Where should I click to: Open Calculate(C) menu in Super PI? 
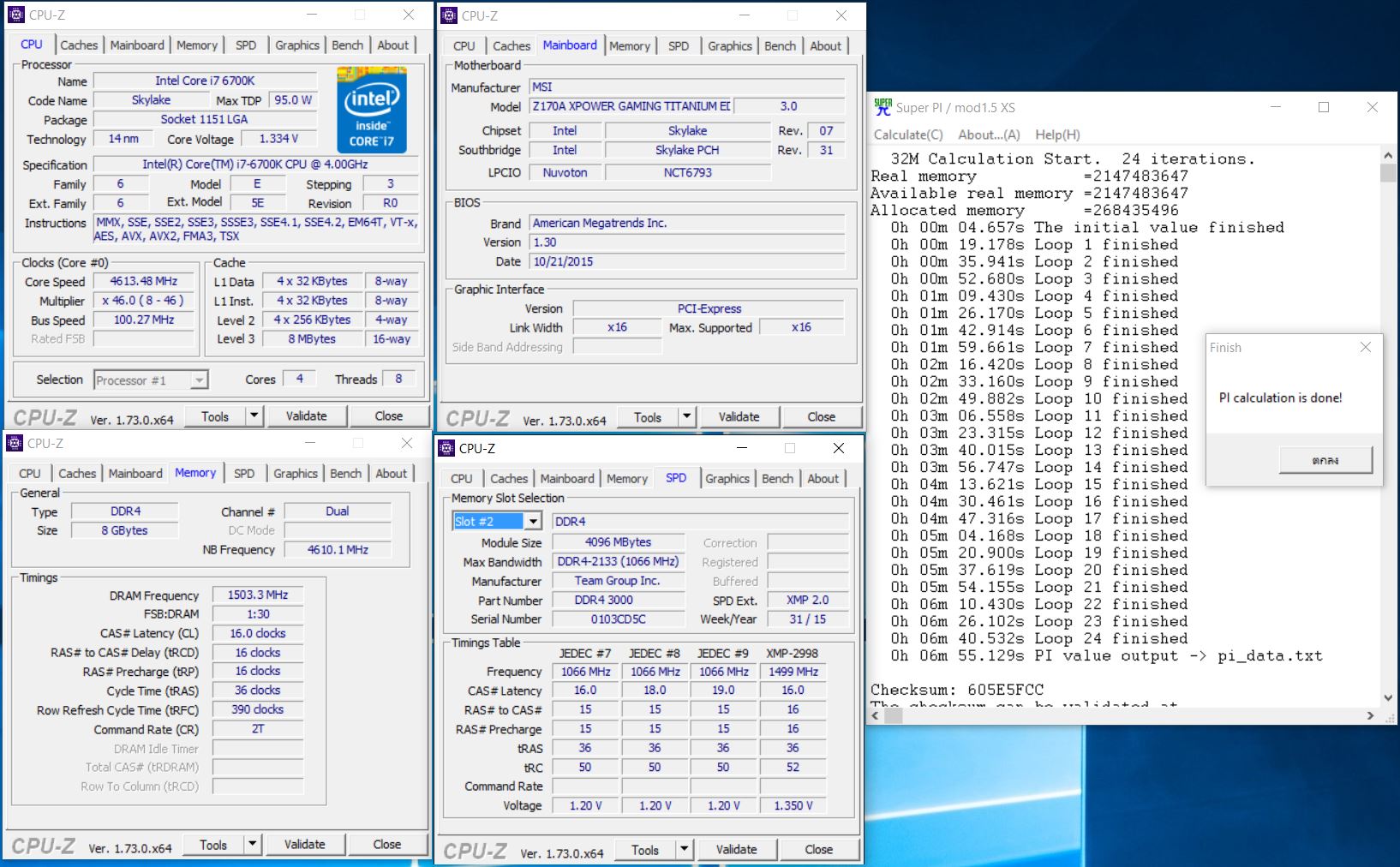pyautogui.click(x=908, y=135)
